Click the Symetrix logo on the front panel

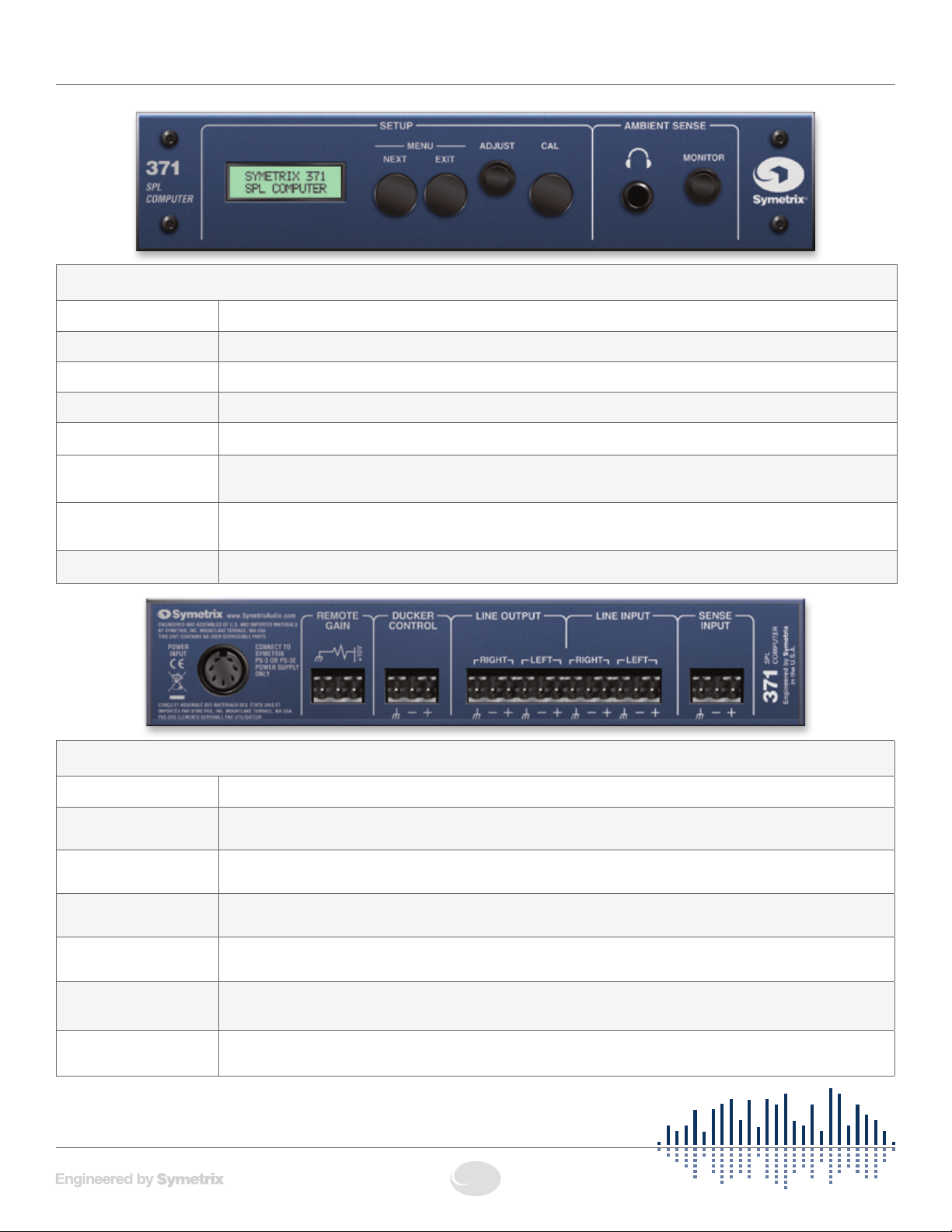click(x=779, y=182)
